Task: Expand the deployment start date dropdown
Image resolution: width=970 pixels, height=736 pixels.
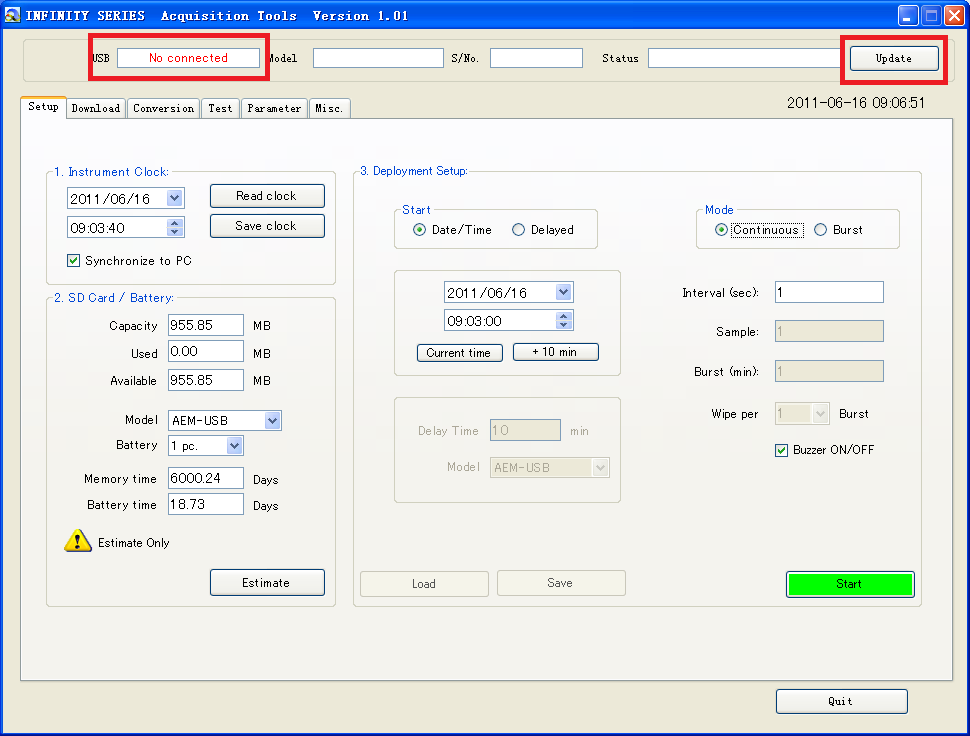Action: tap(563, 293)
